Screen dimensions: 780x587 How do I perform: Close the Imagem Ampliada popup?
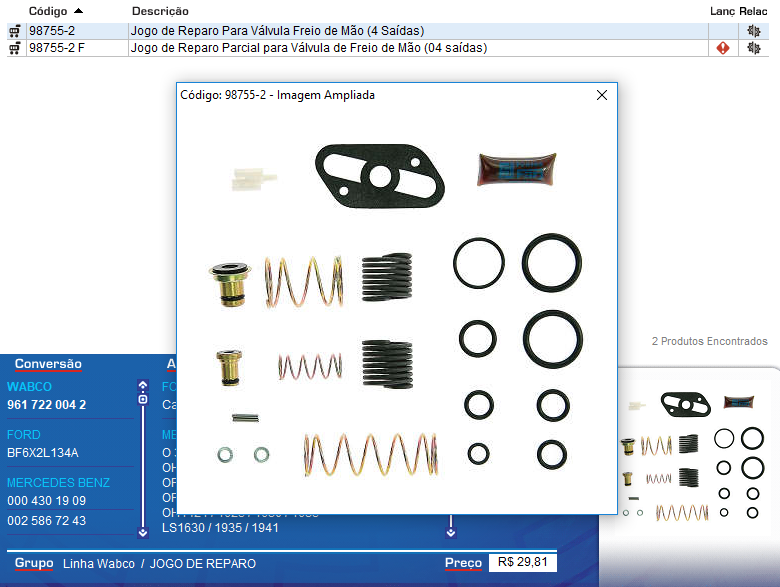pos(602,95)
